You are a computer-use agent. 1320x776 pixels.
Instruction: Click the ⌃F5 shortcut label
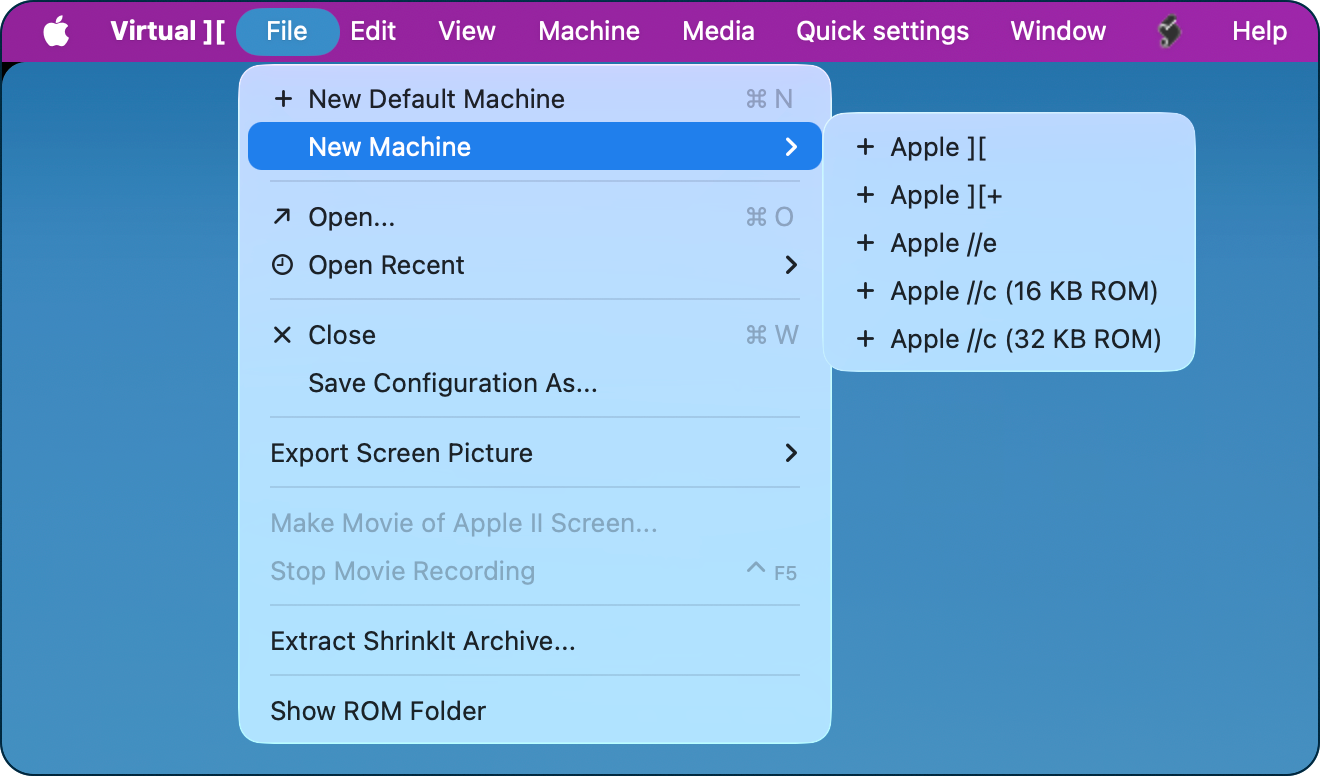pos(772,572)
